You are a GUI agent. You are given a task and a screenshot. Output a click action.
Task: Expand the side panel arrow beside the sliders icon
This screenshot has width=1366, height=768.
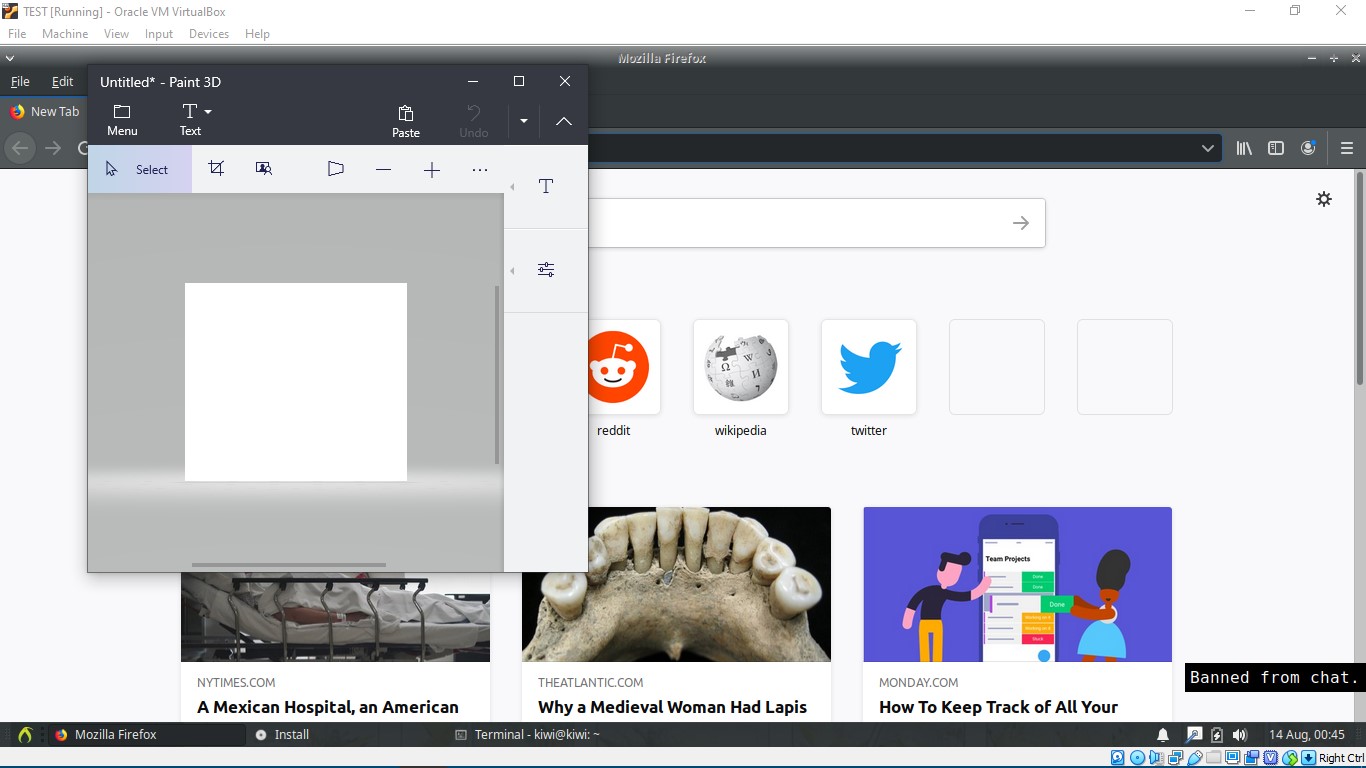513,271
